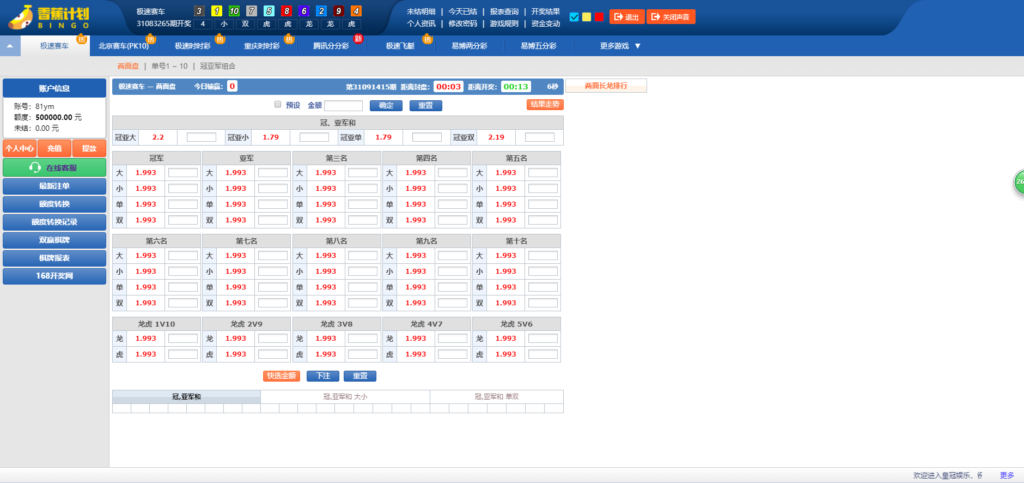
Task: Open the 冠,亚军和 大小 tab
Action: pyautogui.click(x=345, y=397)
